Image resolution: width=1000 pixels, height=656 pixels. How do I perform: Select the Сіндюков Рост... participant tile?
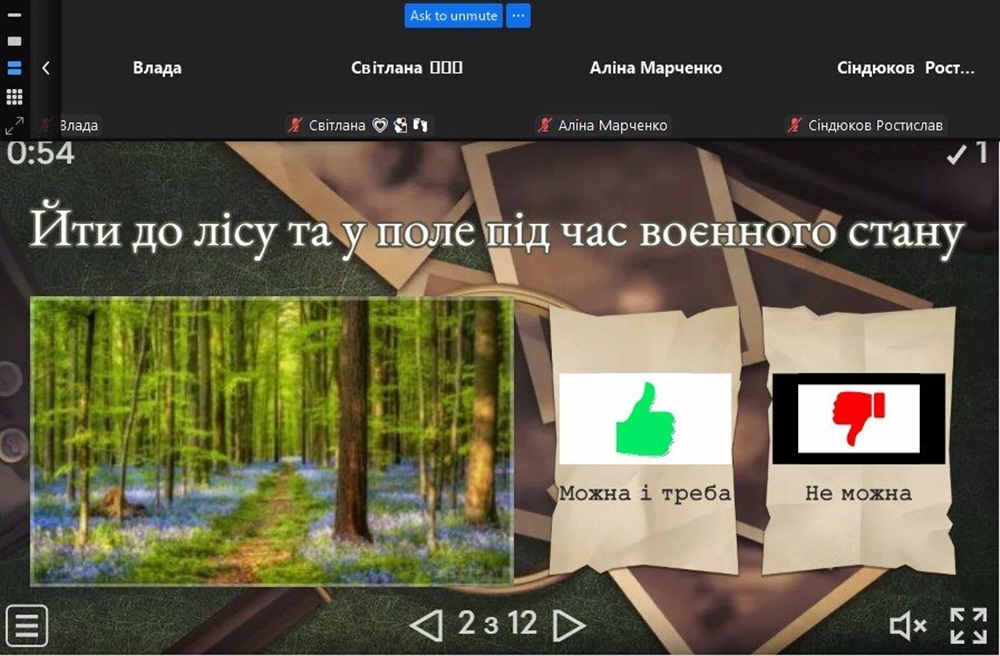[906, 68]
